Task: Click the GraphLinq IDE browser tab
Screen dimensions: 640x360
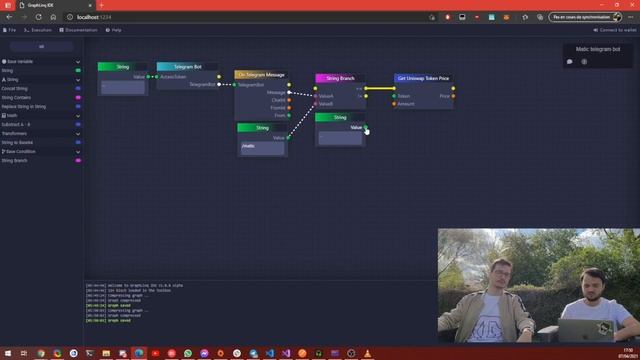Action: point(55,5)
